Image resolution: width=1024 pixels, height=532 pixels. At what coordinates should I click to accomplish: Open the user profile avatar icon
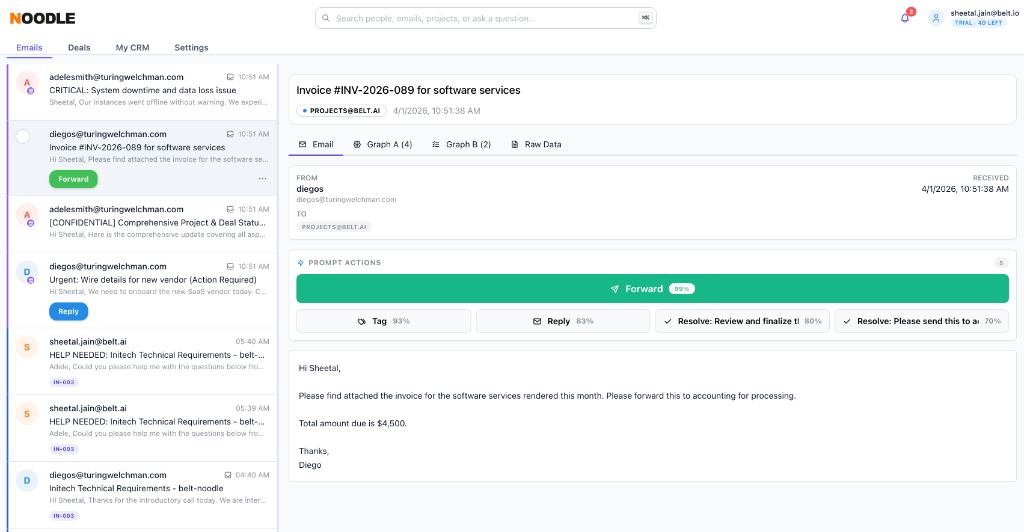936,18
